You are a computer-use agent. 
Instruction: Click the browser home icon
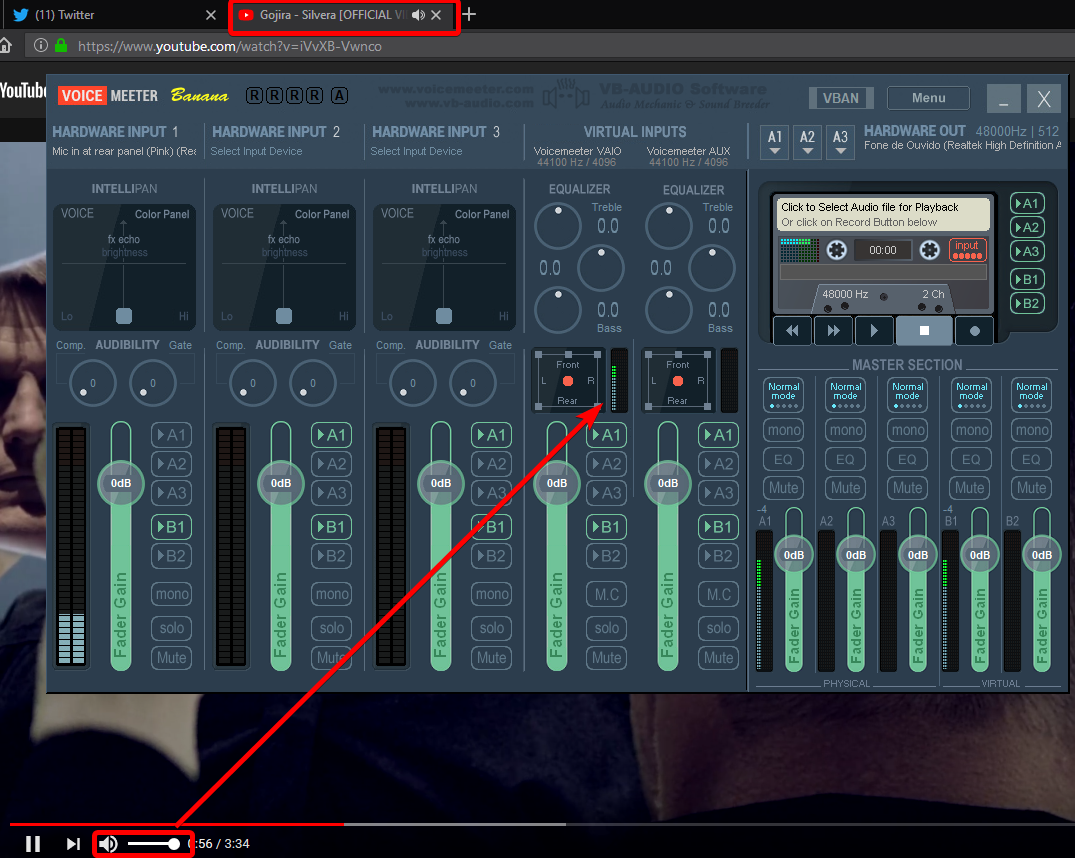[x=5, y=46]
